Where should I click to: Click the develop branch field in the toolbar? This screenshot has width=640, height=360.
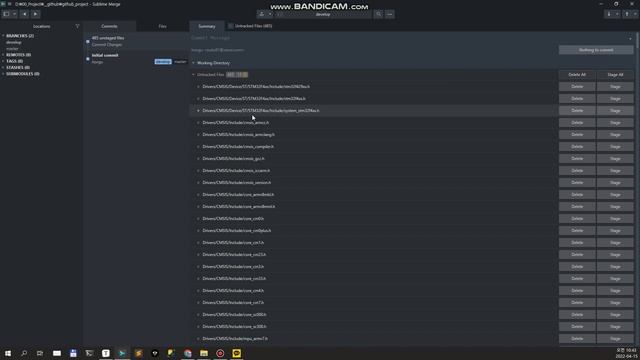pos(323,14)
